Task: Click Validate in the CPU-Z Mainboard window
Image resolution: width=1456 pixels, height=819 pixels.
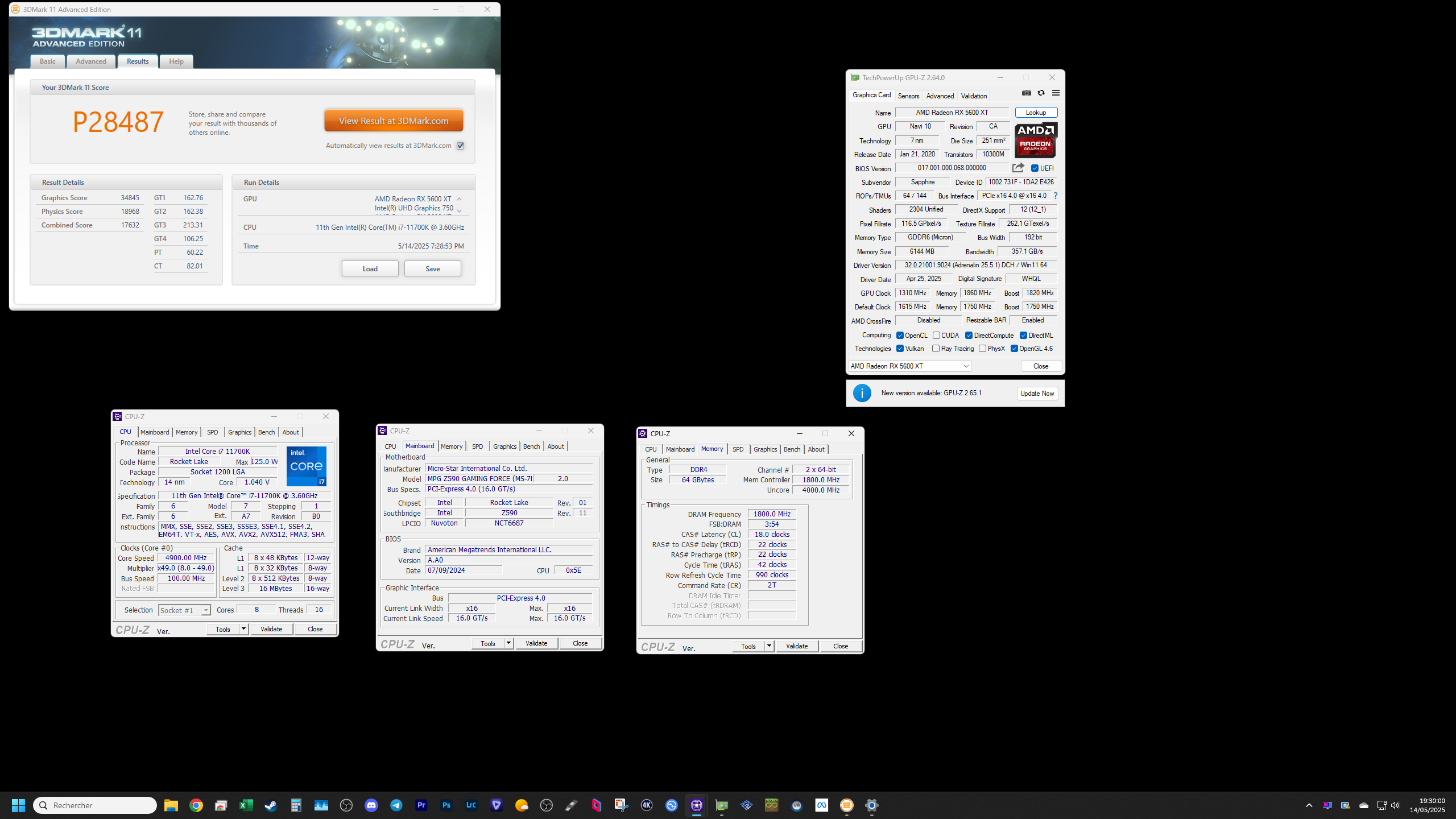Action: coord(536,643)
